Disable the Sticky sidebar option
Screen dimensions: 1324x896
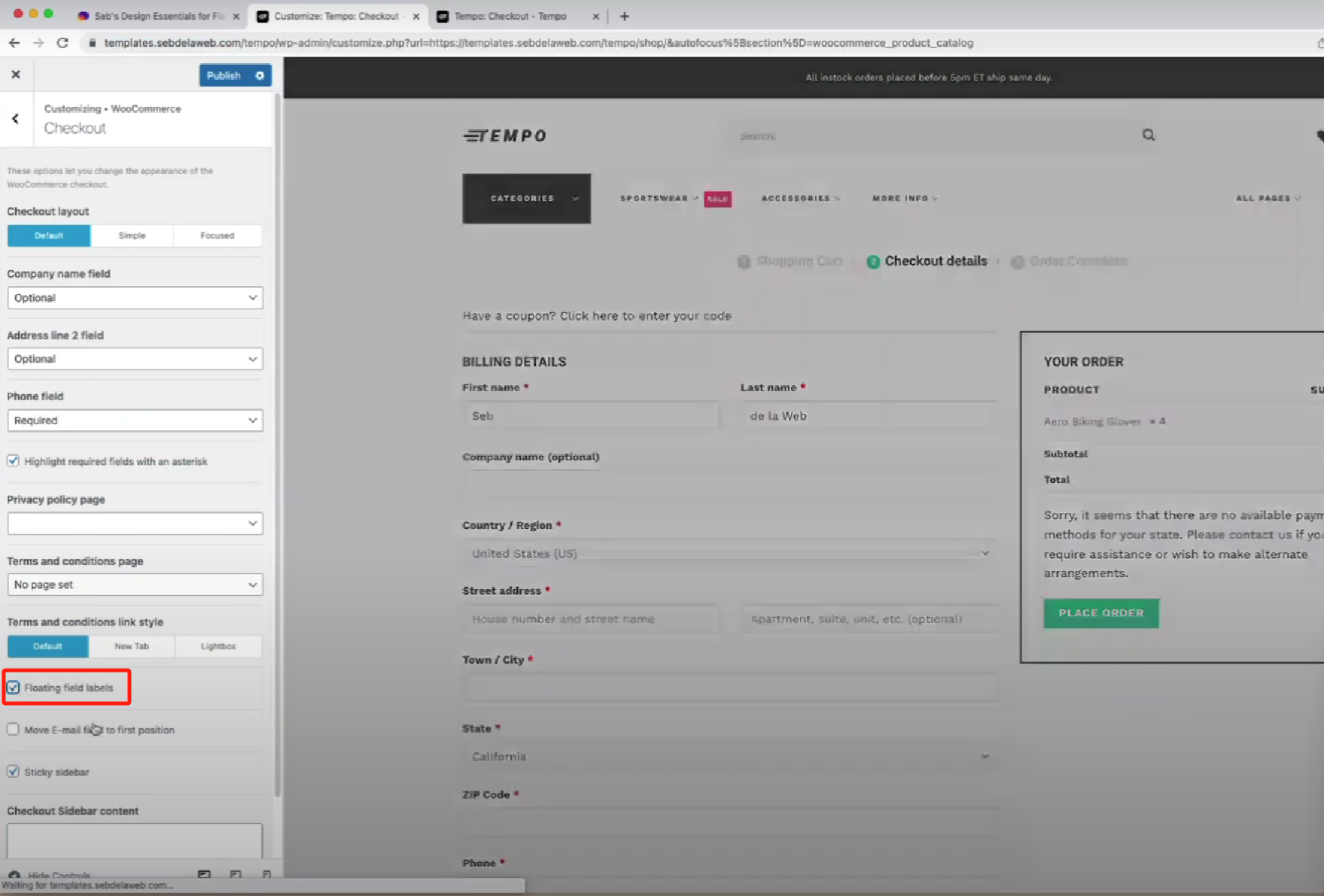point(13,771)
